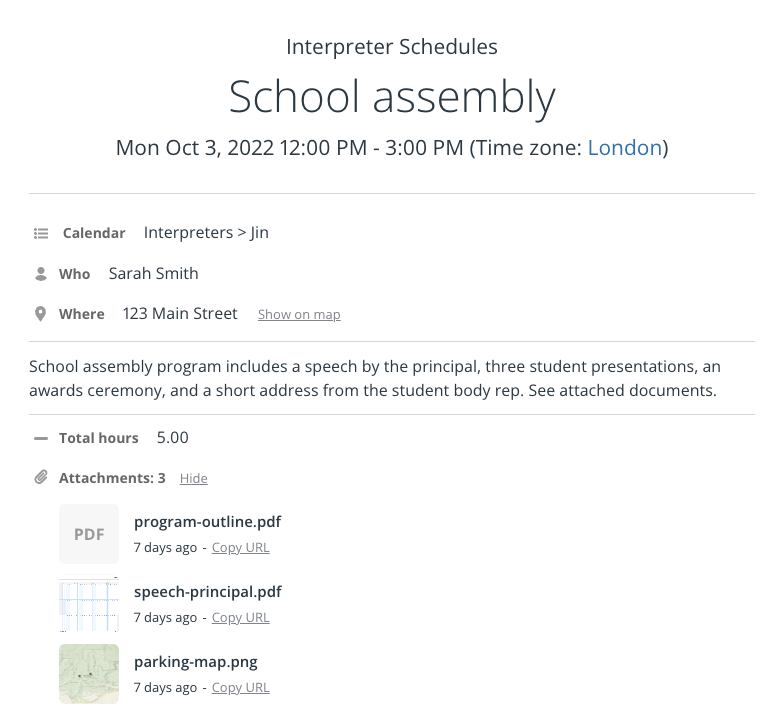Copy URL for parking-map.png
The height and width of the screenshot is (709, 774).
point(240,688)
